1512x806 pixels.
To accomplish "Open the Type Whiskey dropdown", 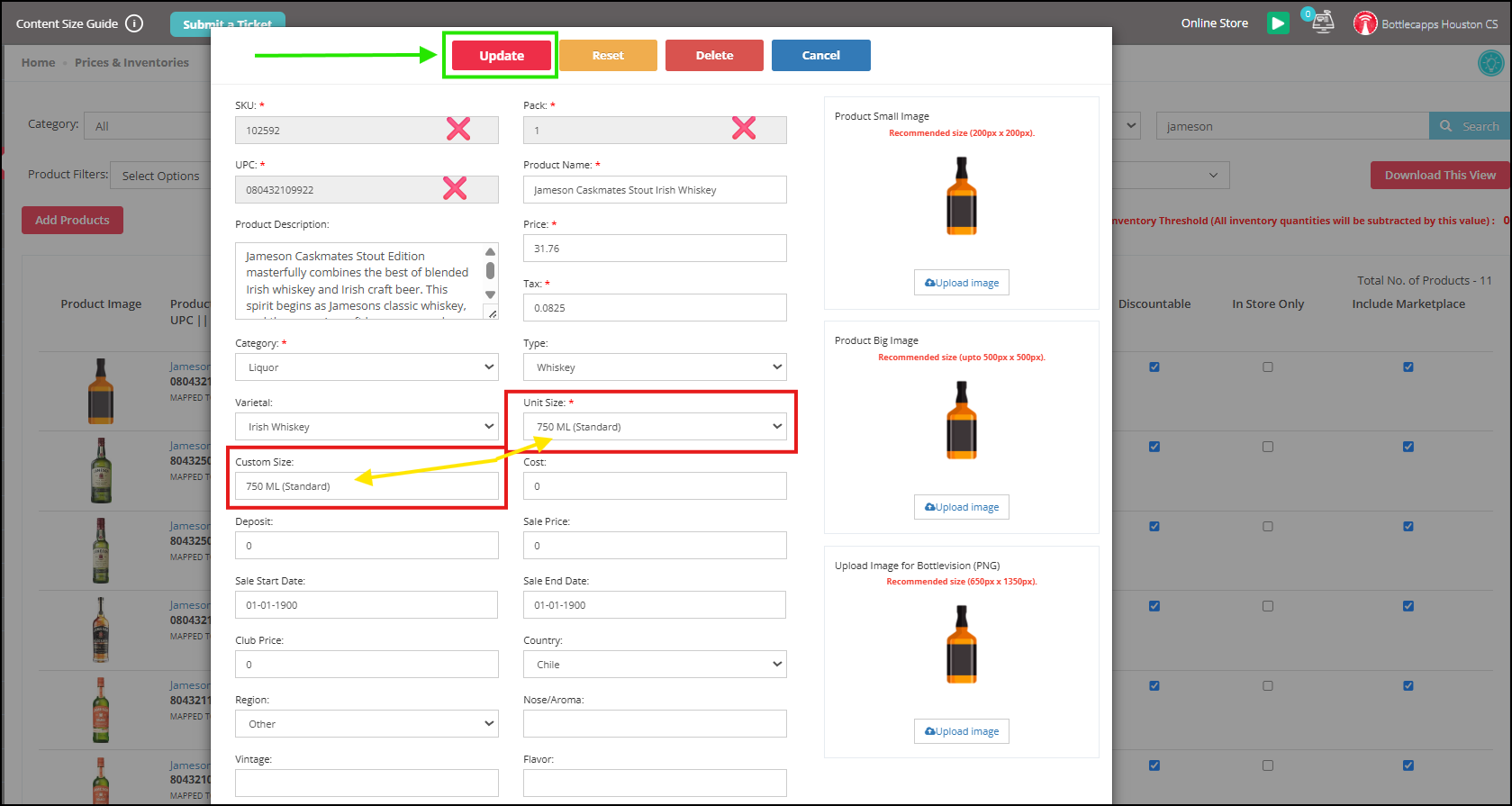I will (655, 367).
